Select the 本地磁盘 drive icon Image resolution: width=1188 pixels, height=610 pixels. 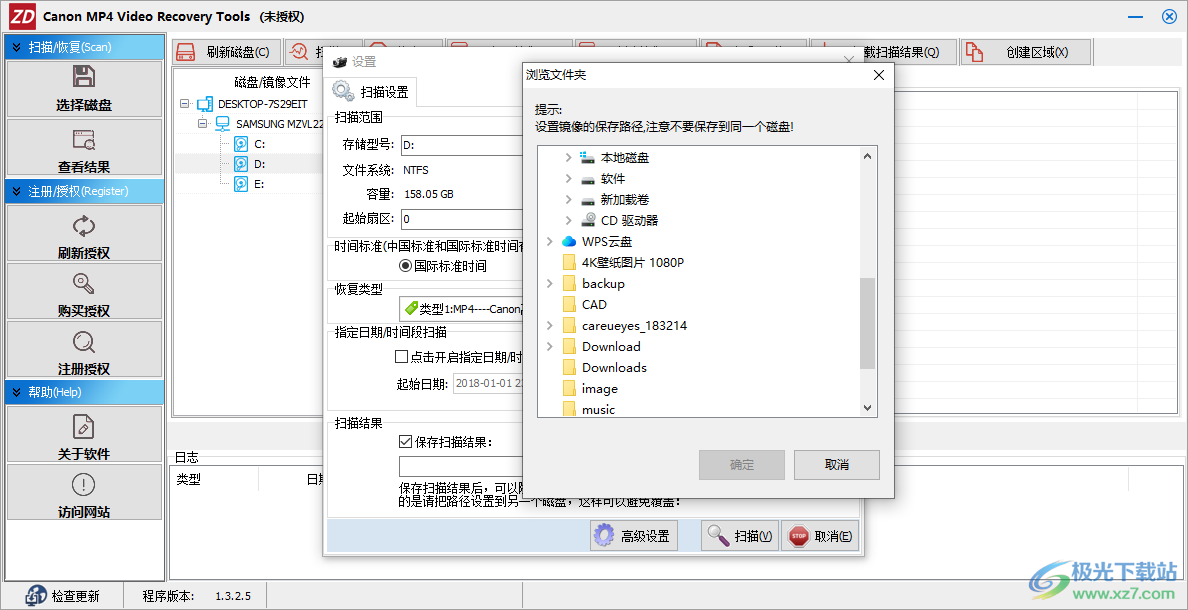click(588, 158)
